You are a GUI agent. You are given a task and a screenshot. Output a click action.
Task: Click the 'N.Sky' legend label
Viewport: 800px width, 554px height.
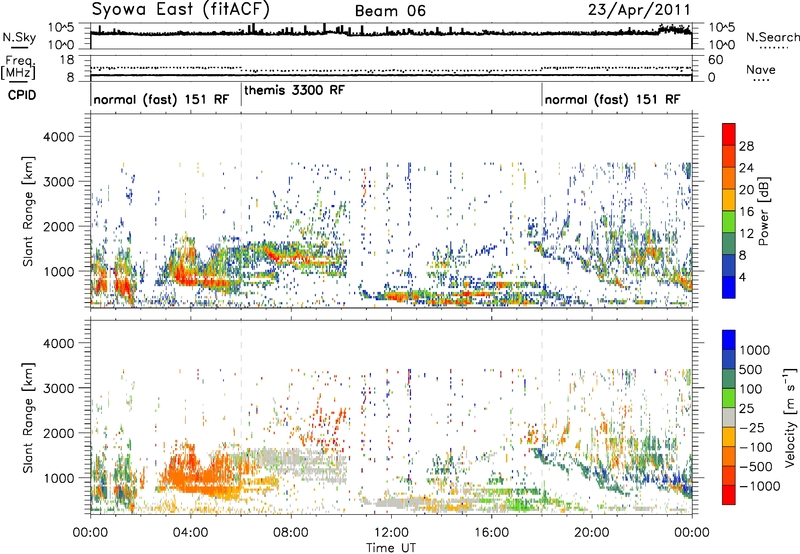(x=19, y=37)
